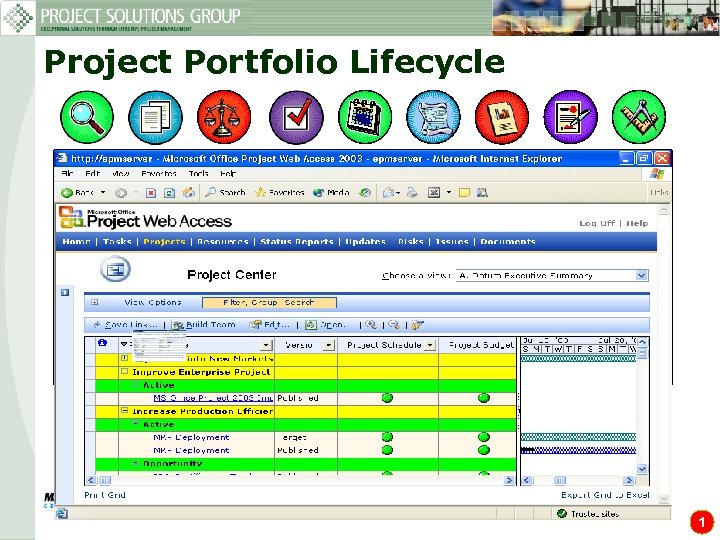Image resolution: width=720 pixels, height=540 pixels.
Task: Open the Tools menu
Action: [198, 174]
